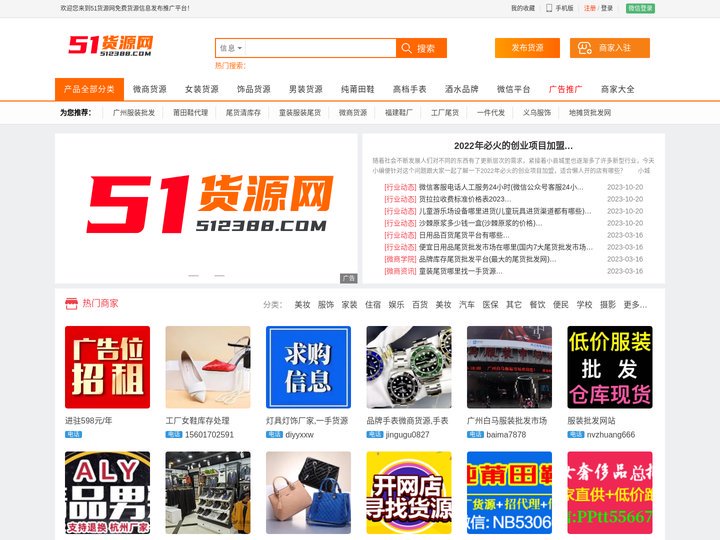Open news 贷拉拉收费标准价格表2023...
The image size is (720, 540).
coord(465,199)
